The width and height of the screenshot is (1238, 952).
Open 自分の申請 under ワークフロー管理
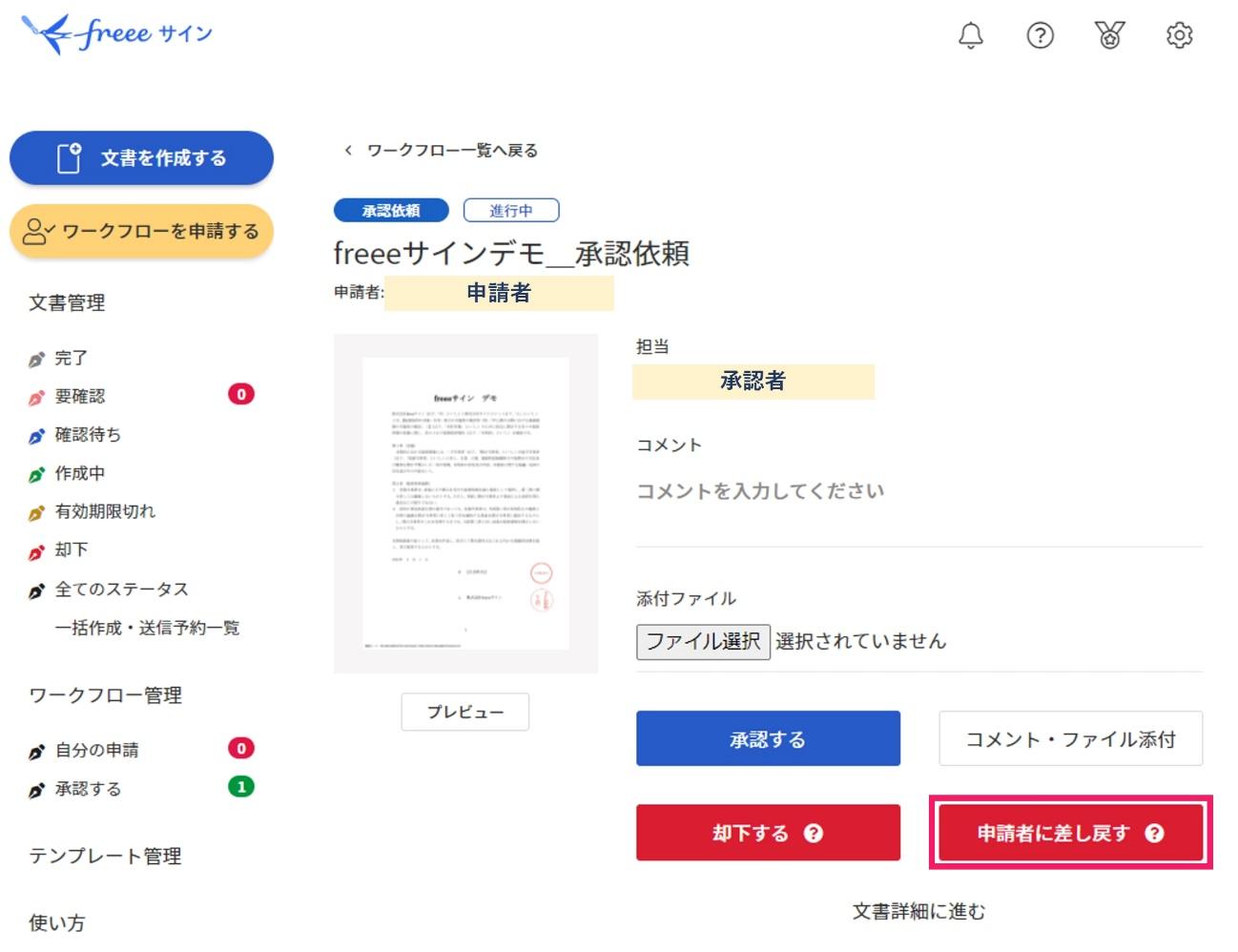[96, 750]
